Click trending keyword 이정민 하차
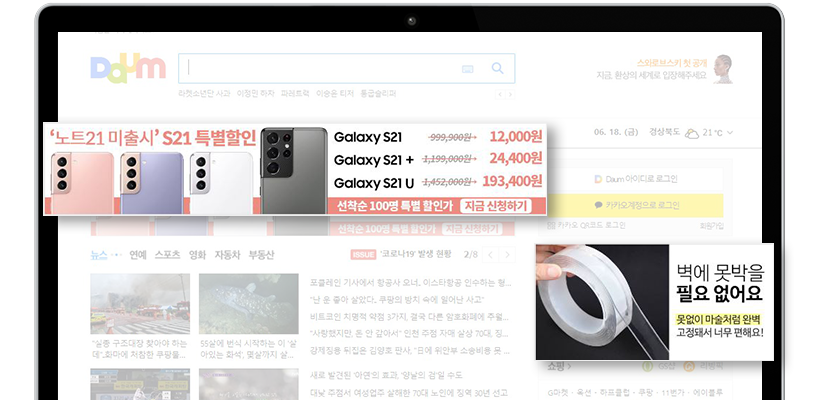The width and height of the screenshot is (820, 400). pyautogui.click(x=256, y=94)
